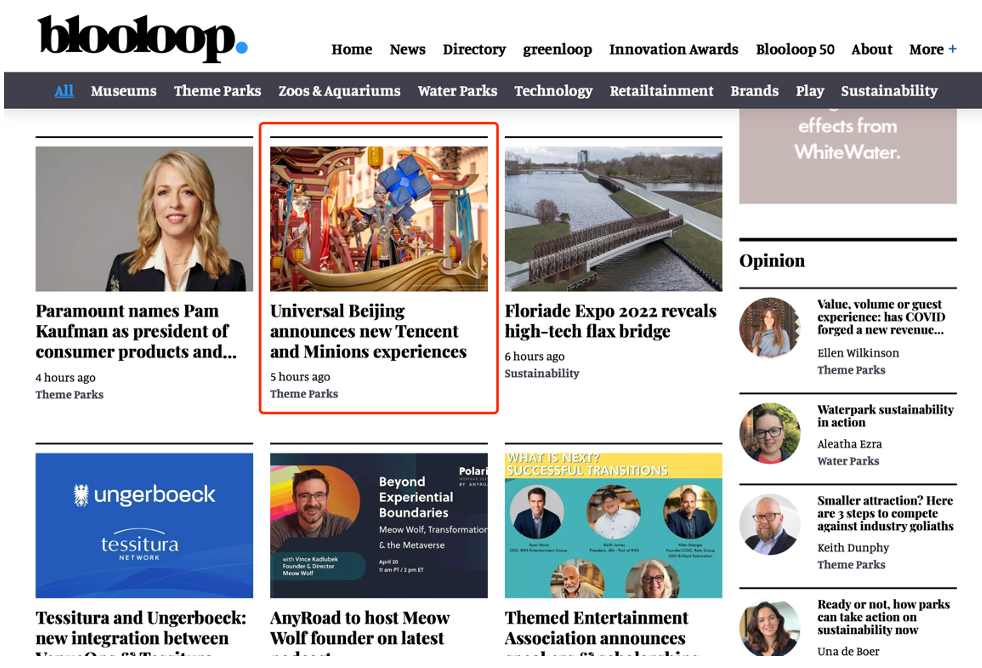The image size is (982, 668).
Task: Click the blooloop logo
Action: (x=142, y=39)
